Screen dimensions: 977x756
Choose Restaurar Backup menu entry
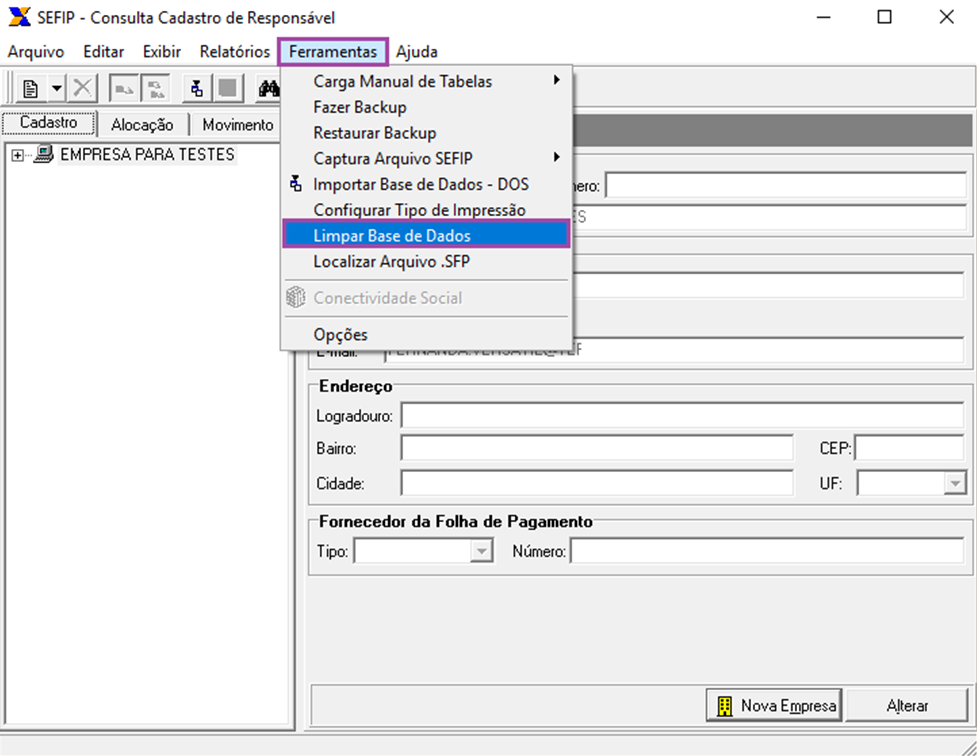426,133
